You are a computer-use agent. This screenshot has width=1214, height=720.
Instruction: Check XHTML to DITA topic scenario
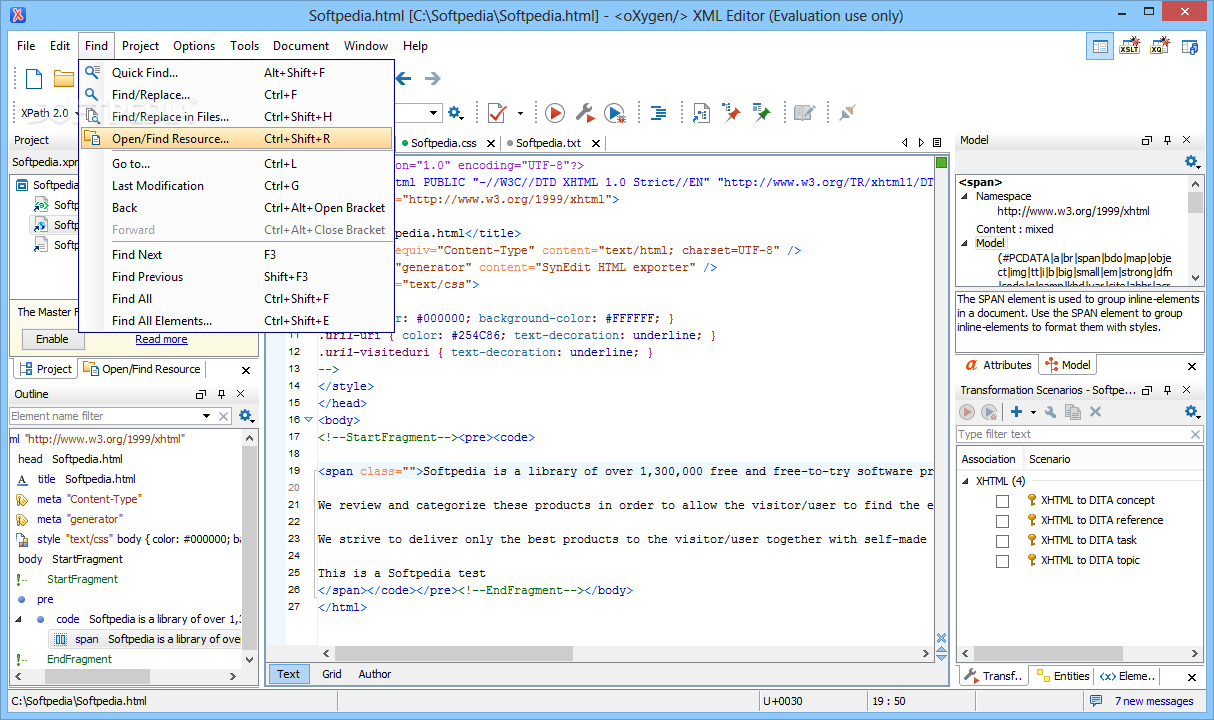click(1002, 561)
